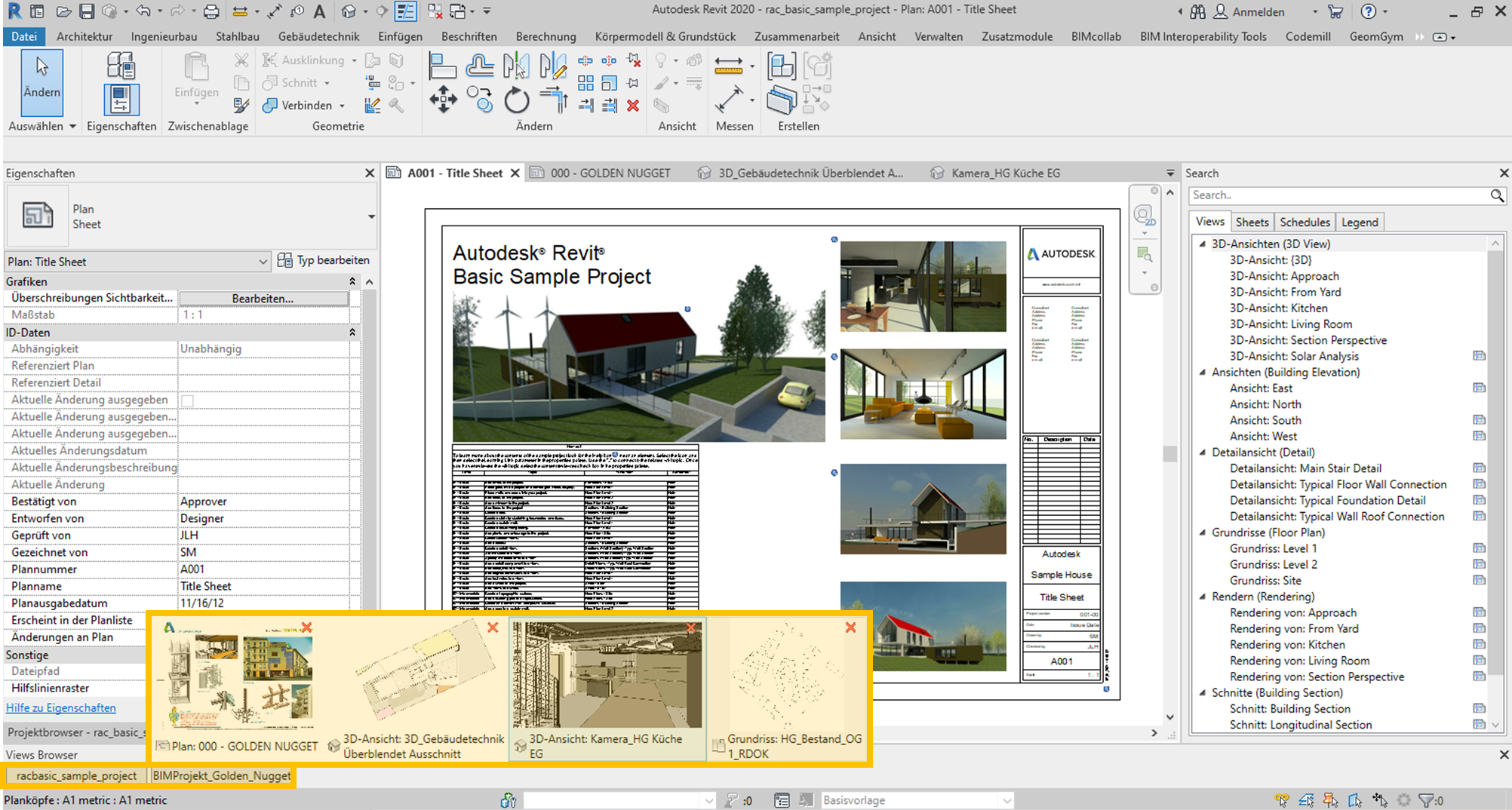Click the Measure ruler icon
The width and height of the screenshot is (1512, 810).
tap(728, 66)
